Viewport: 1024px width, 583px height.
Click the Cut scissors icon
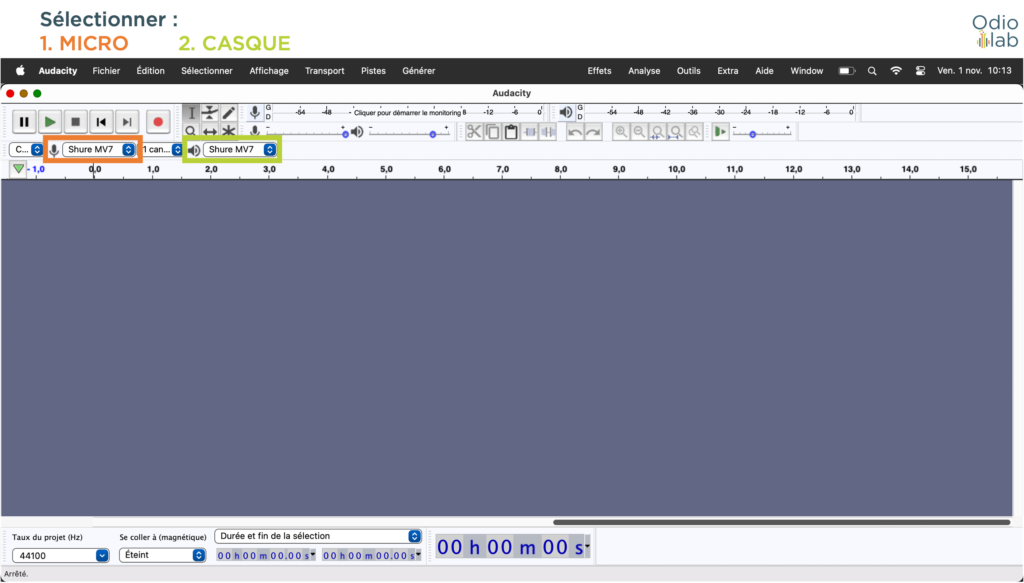474,132
